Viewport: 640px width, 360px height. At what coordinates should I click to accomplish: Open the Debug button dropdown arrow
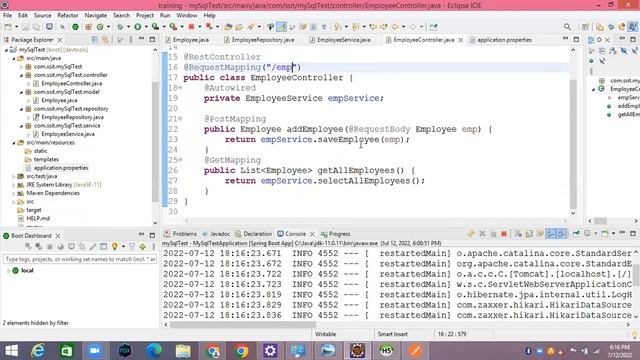[x=128, y=27]
